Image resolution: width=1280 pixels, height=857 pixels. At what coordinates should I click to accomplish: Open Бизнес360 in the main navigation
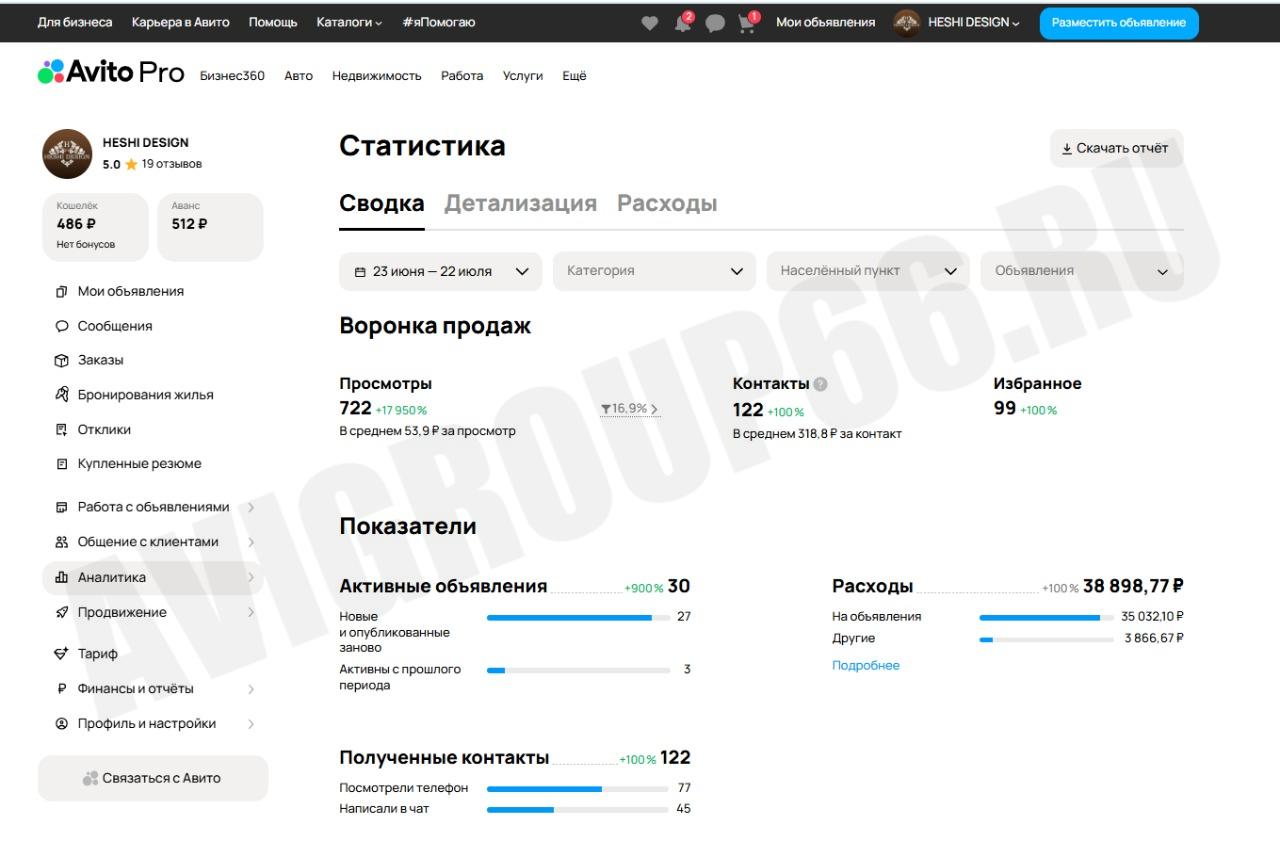(x=232, y=76)
